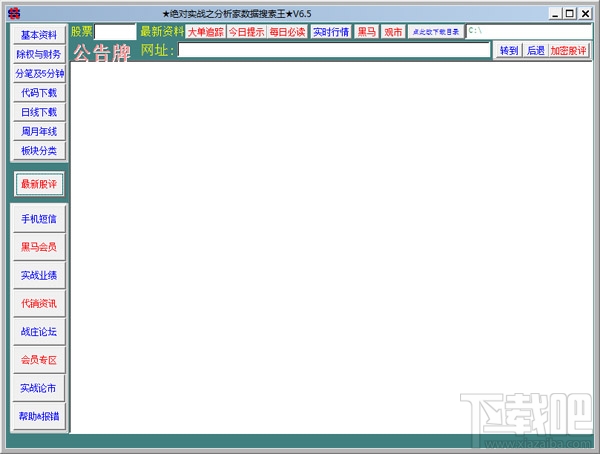
Task: Minimize the application window
Action: click(555, 14)
